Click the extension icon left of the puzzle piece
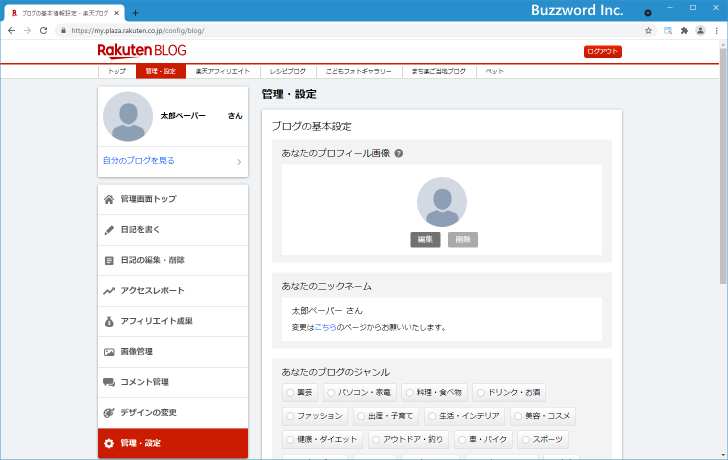 [x=668, y=31]
